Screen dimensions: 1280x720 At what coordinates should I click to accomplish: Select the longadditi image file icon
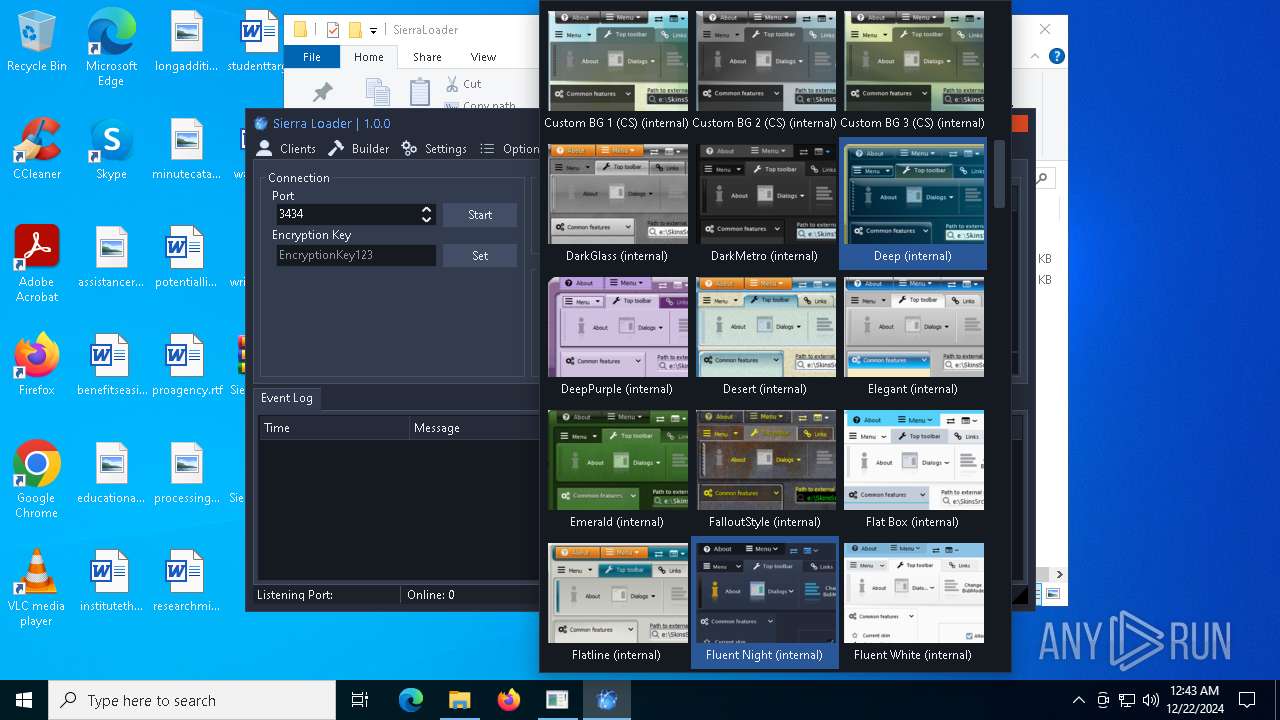coord(187,41)
